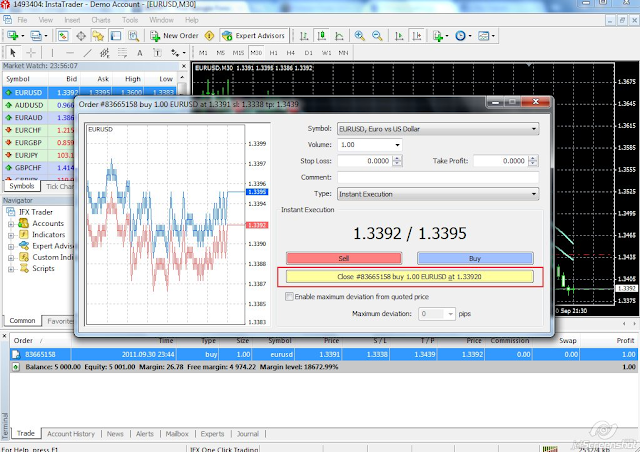Switch chart to Bar Chart icon
640x452 pixels.
coord(304,36)
